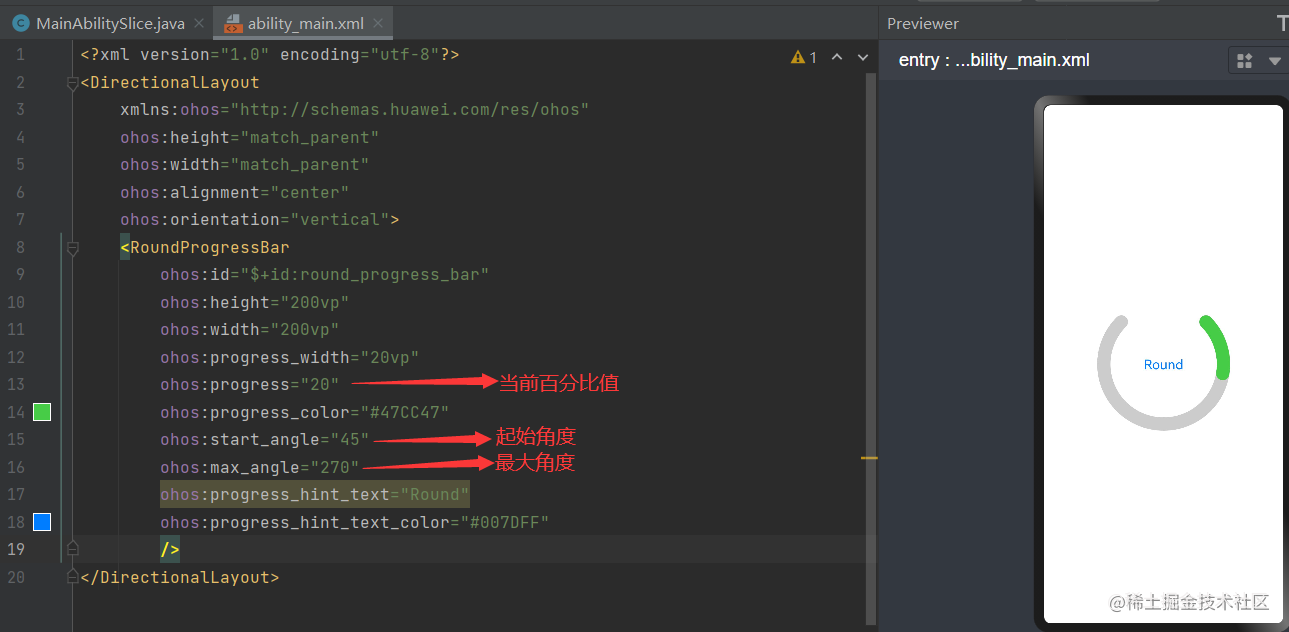
Task: Click the fold marker beside </DirectionalLayout>
Action: click(72, 577)
